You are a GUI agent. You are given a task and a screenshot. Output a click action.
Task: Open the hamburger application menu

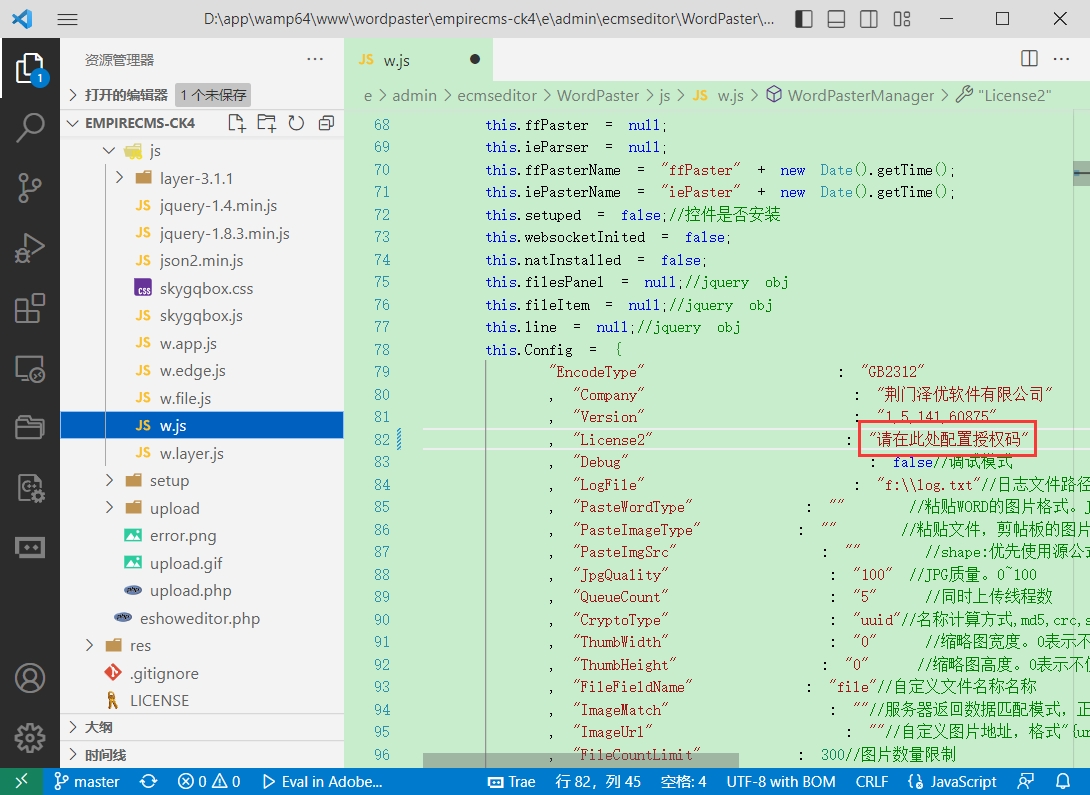pos(68,19)
